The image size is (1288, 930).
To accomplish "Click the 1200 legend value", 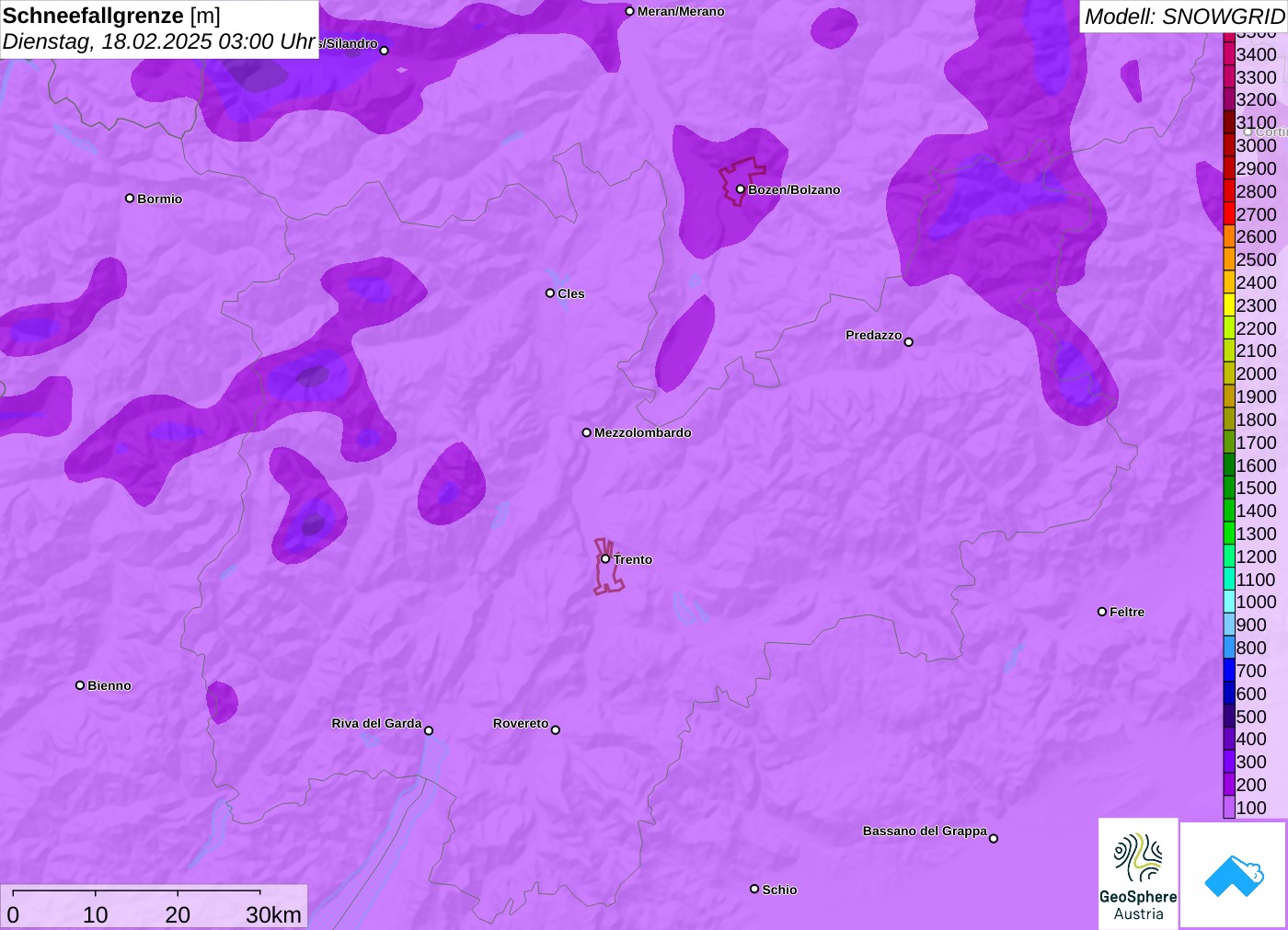I will [x=1256, y=557].
